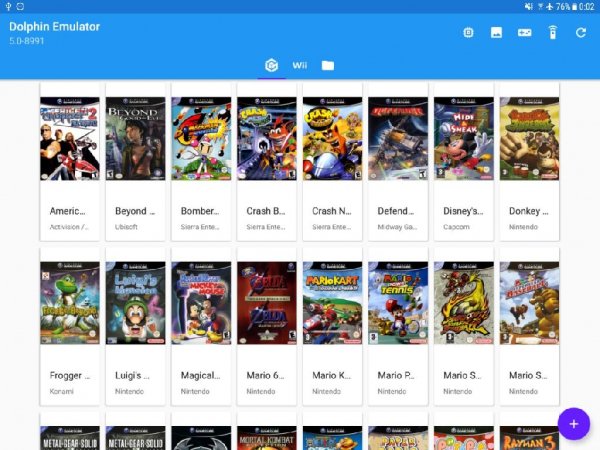Screen dimensions: 600x450
Task: Open Mario Superstar Baseball cover
Action: tap(529, 303)
